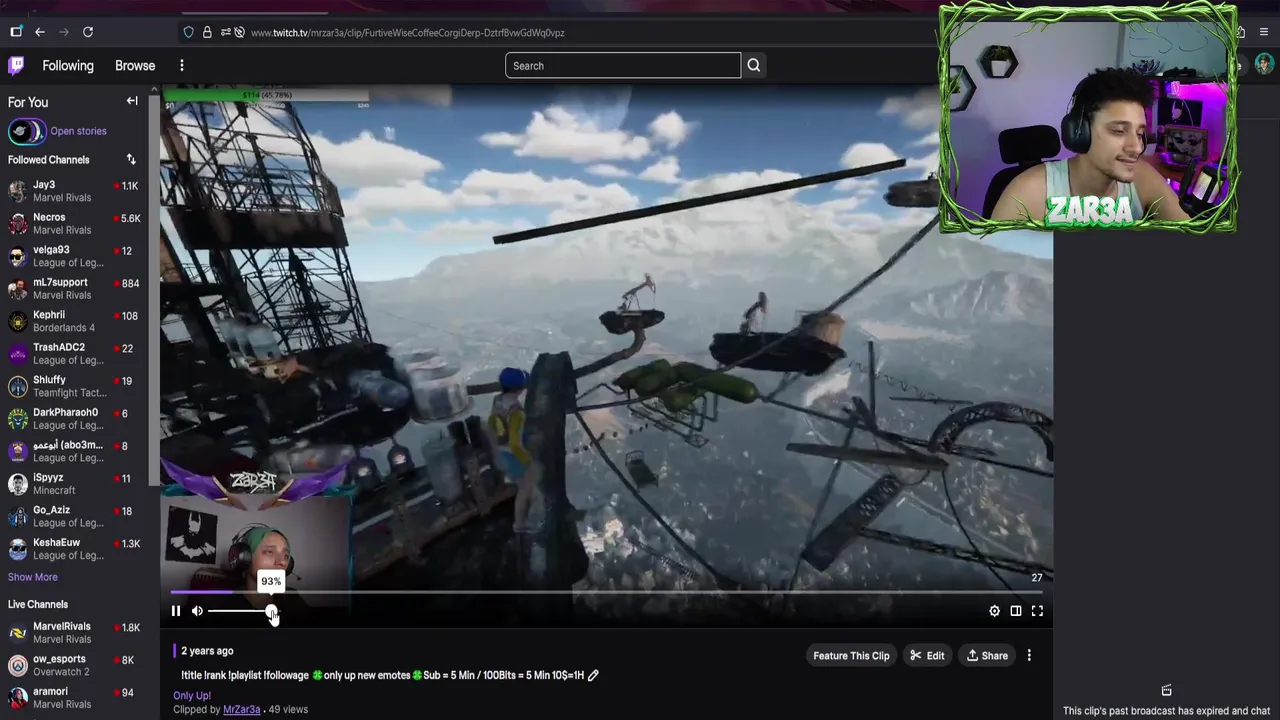Mute the clip volume speaker icon

197,611
